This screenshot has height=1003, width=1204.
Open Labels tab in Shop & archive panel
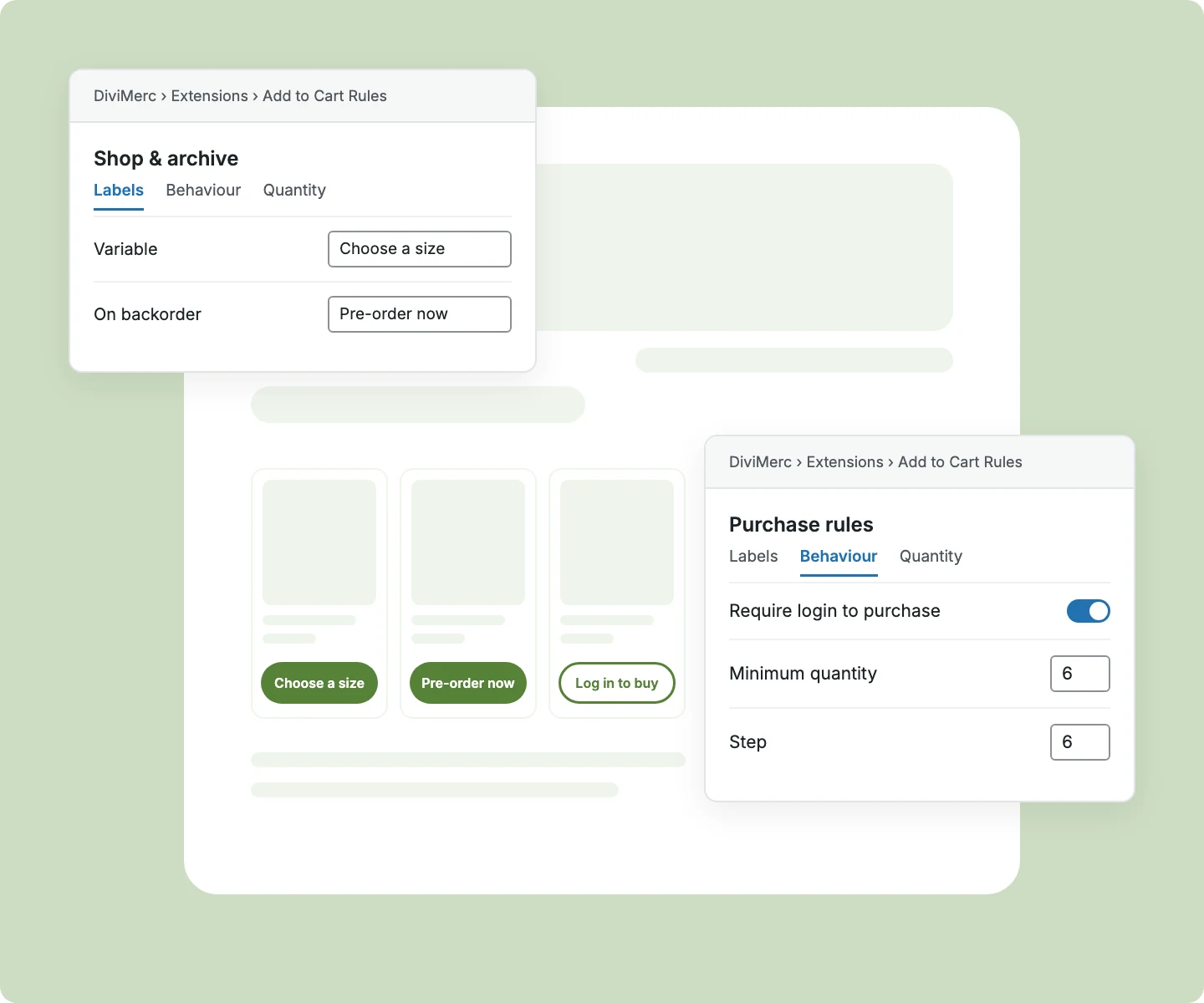pyautogui.click(x=119, y=191)
